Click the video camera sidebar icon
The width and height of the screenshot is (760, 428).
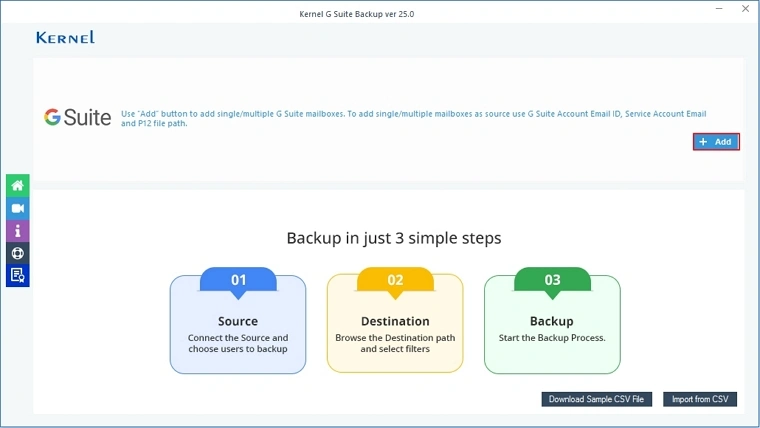(x=17, y=208)
